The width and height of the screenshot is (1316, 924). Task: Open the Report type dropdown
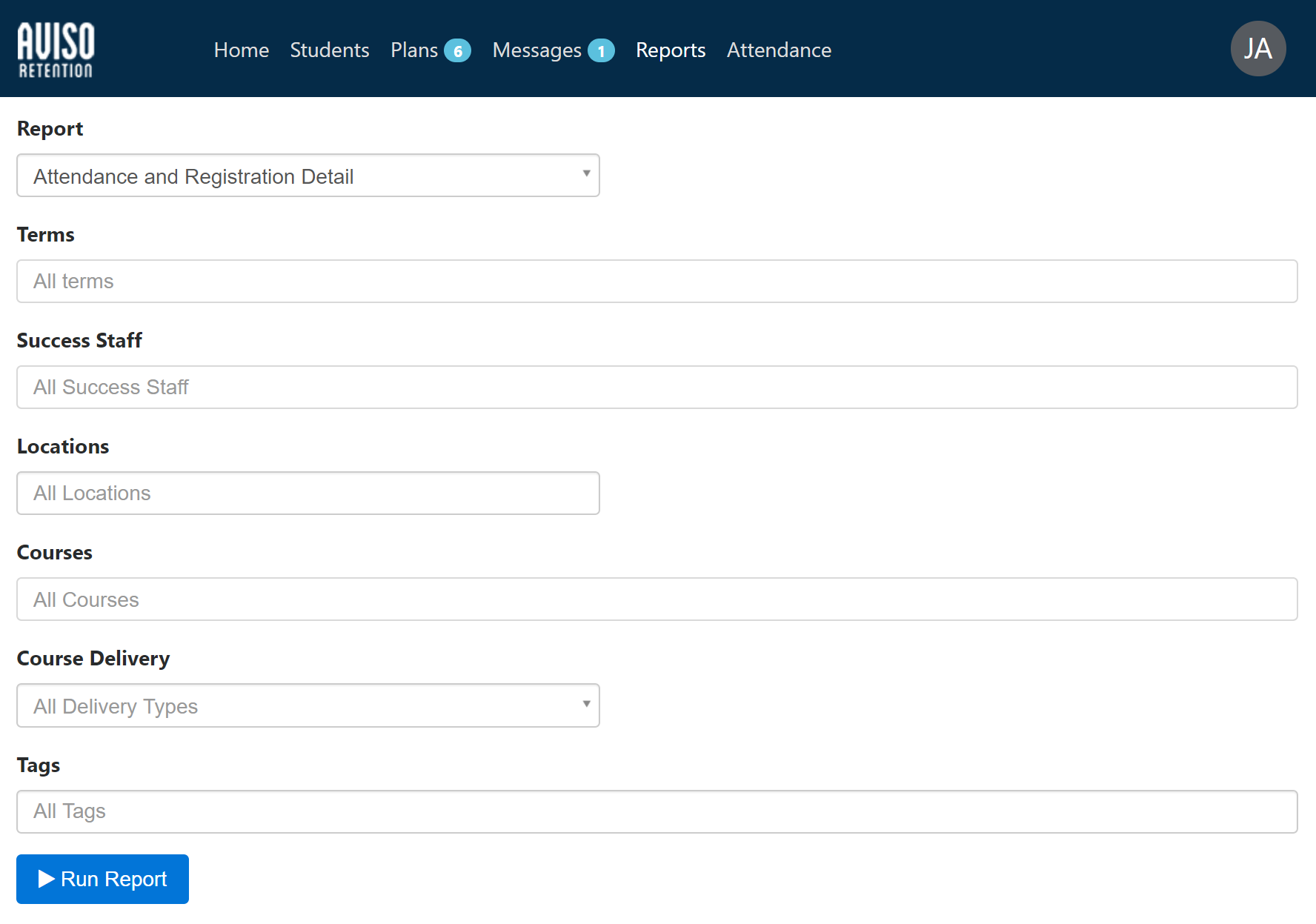(x=308, y=176)
